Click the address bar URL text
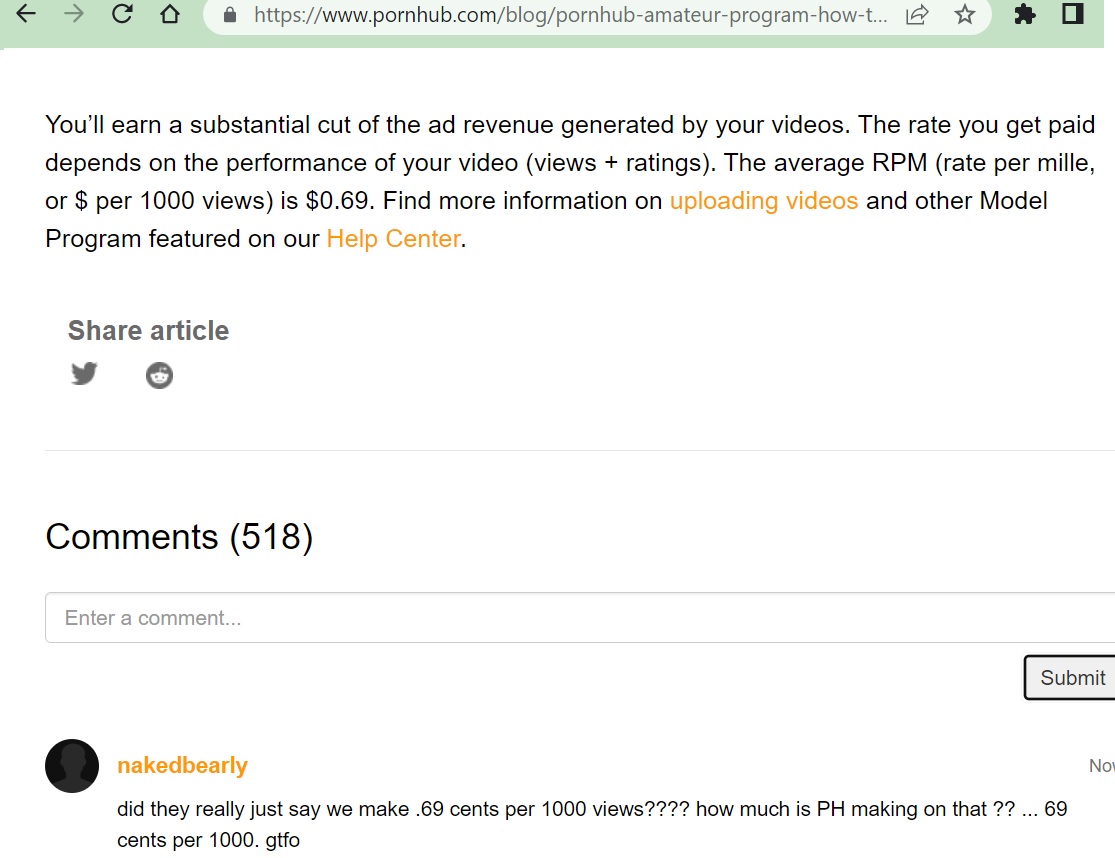This screenshot has width=1115, height=858. point(570,15)
